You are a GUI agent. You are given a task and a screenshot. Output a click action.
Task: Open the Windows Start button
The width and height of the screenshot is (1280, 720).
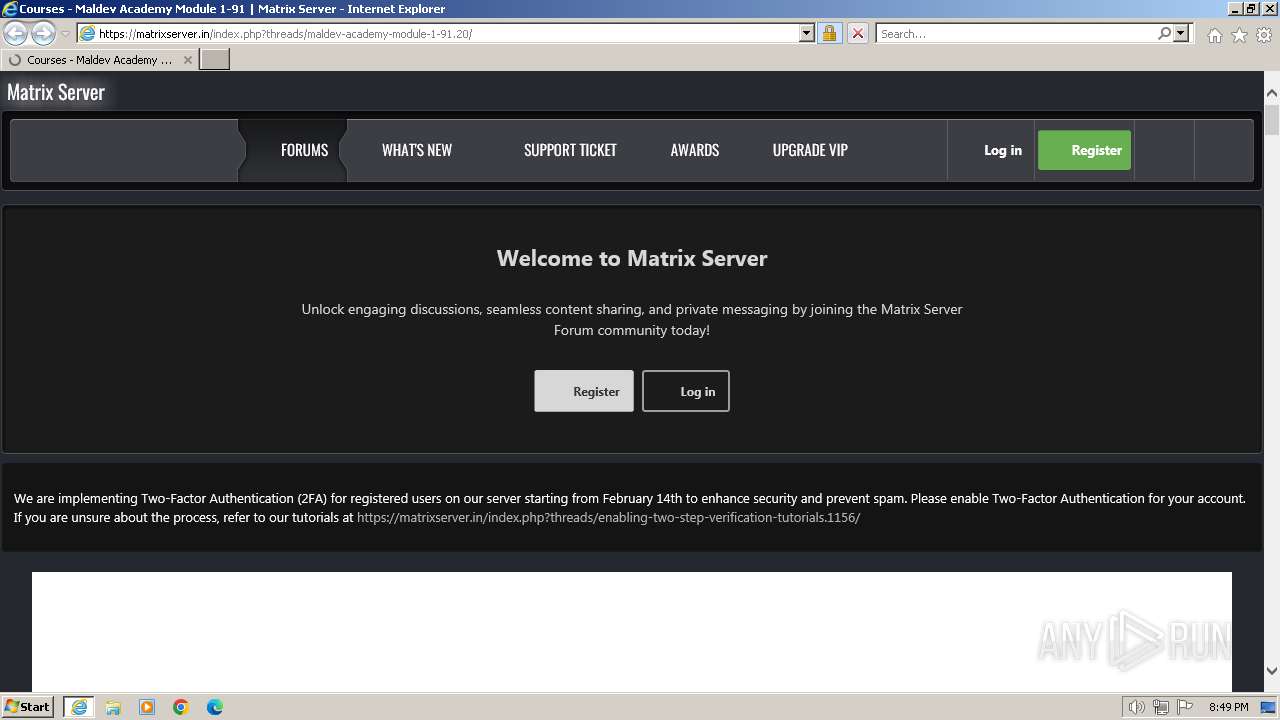tap(27, 706)
